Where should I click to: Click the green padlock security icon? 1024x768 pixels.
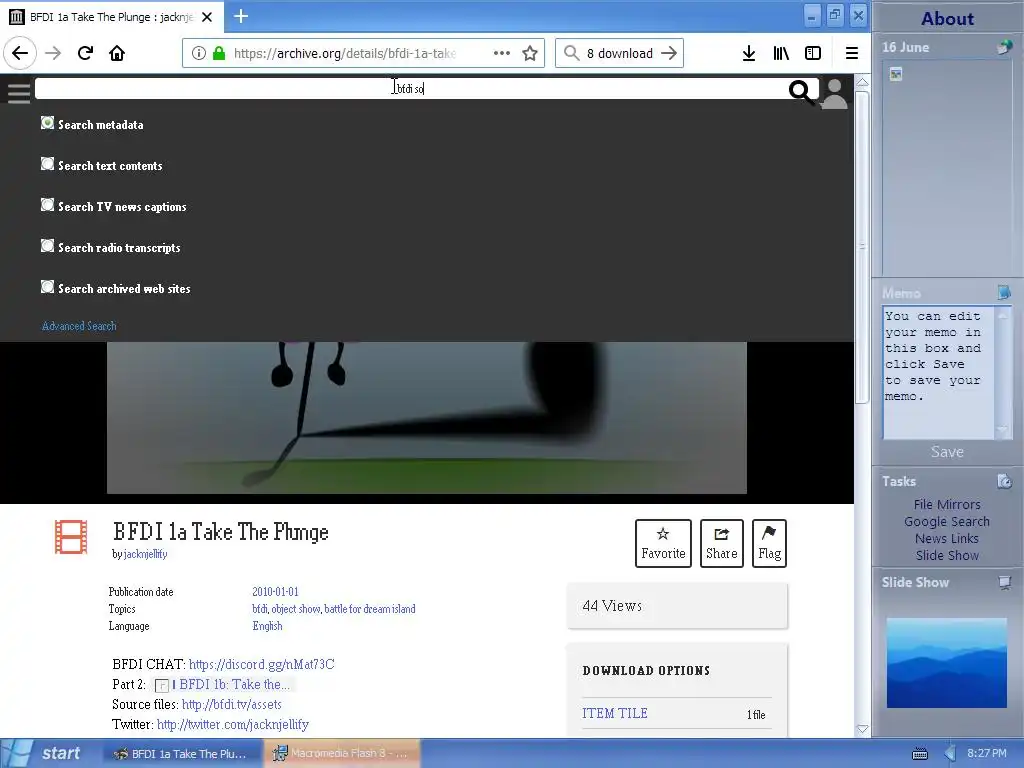click(x=219, y=53)
